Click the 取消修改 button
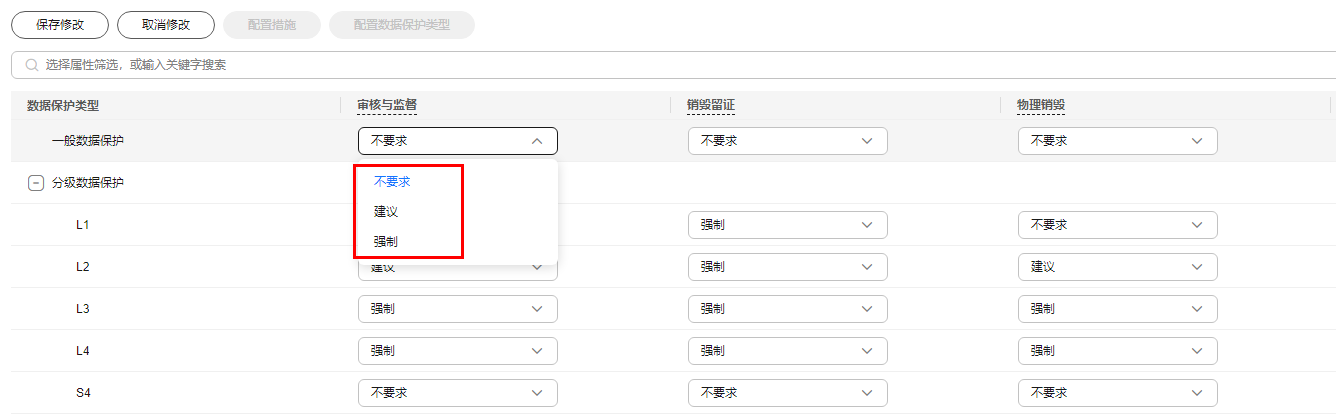This screenshot has height=416, width=1336. tap(166, 25)
